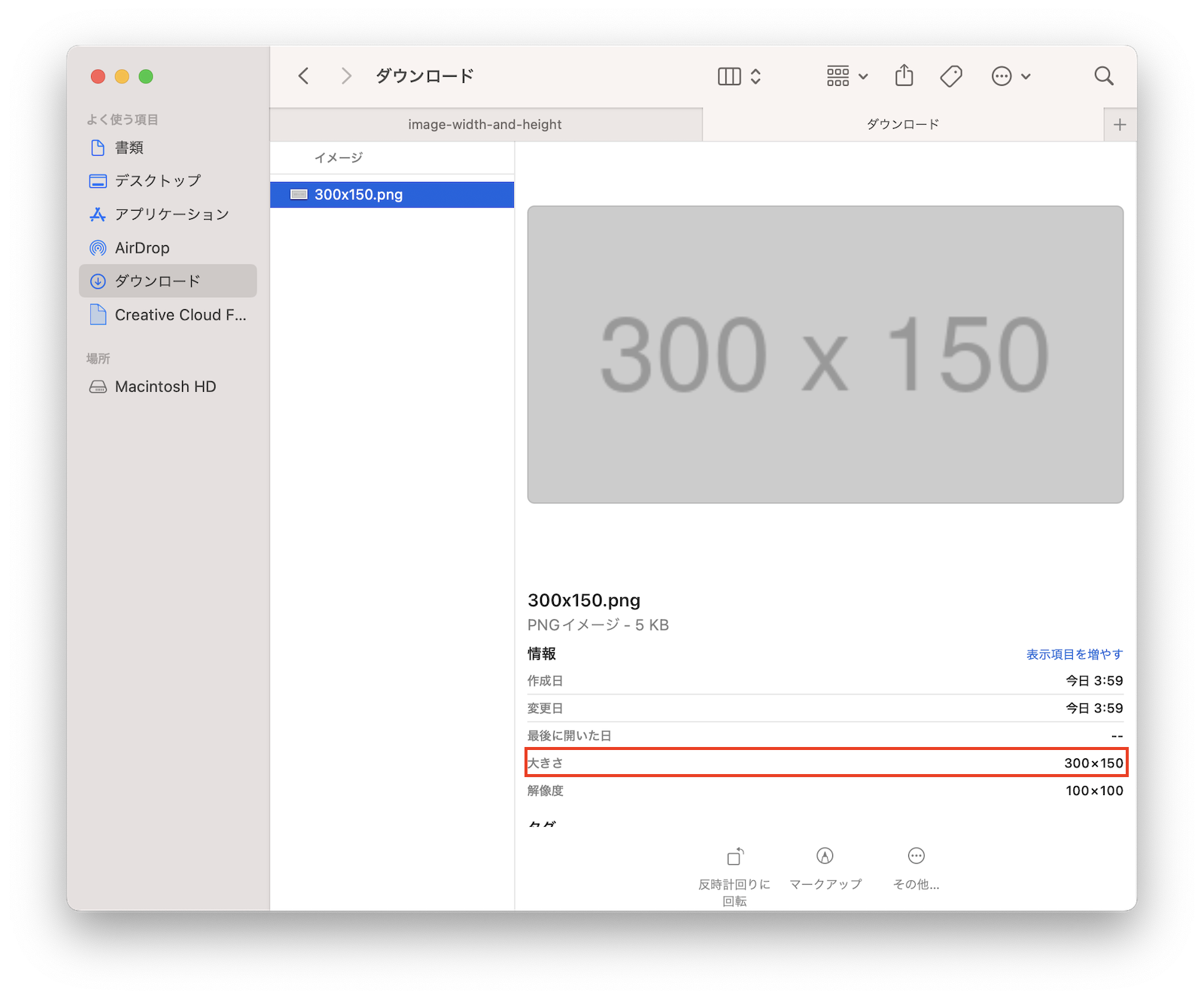The height and width of the screenshot is (999, 1204).
Task: Click the 作成日 row value 今日 3:59
Action: (x=1094, y=681)
